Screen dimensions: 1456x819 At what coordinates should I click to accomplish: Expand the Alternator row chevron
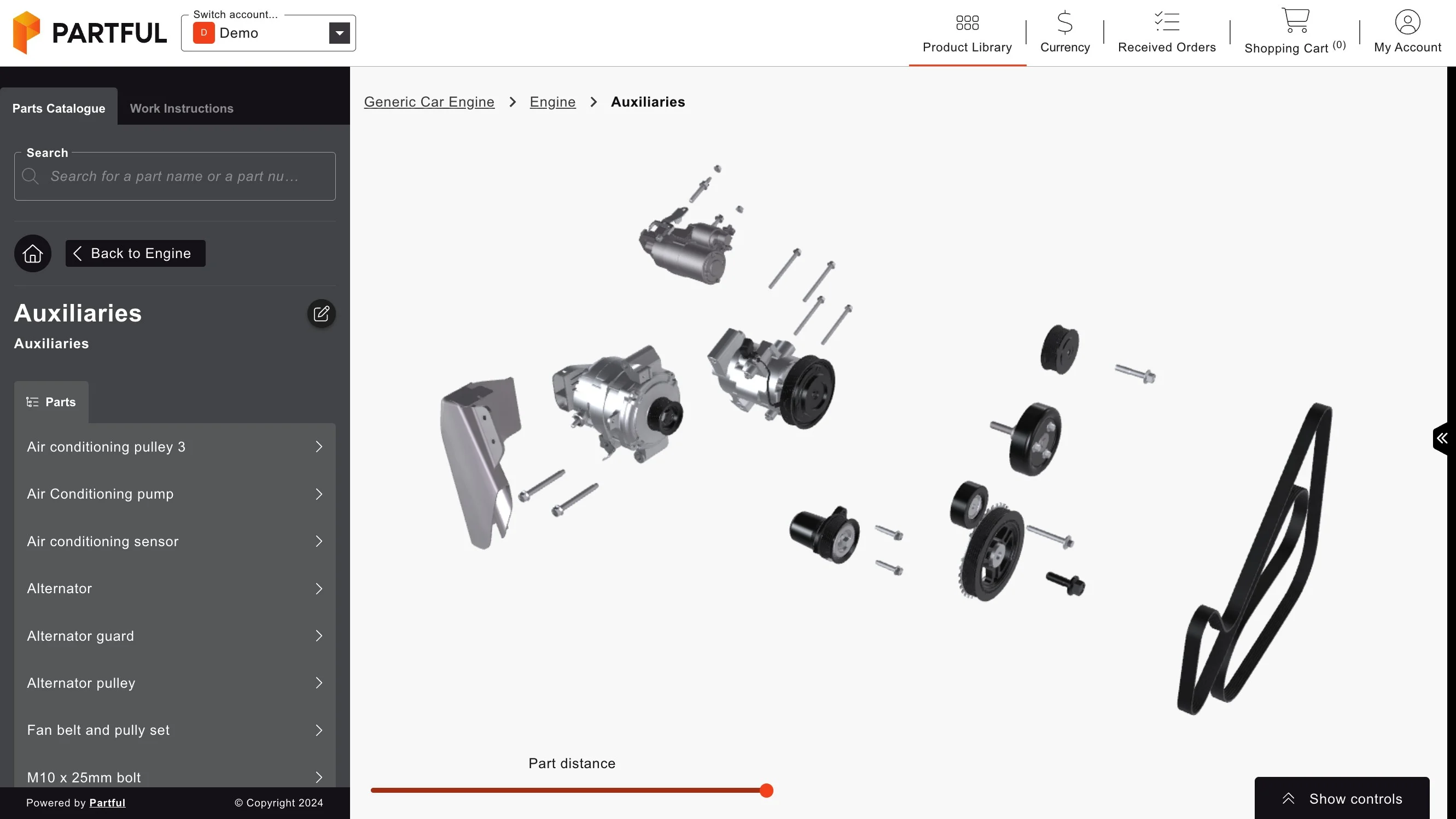tap(319, 588)
